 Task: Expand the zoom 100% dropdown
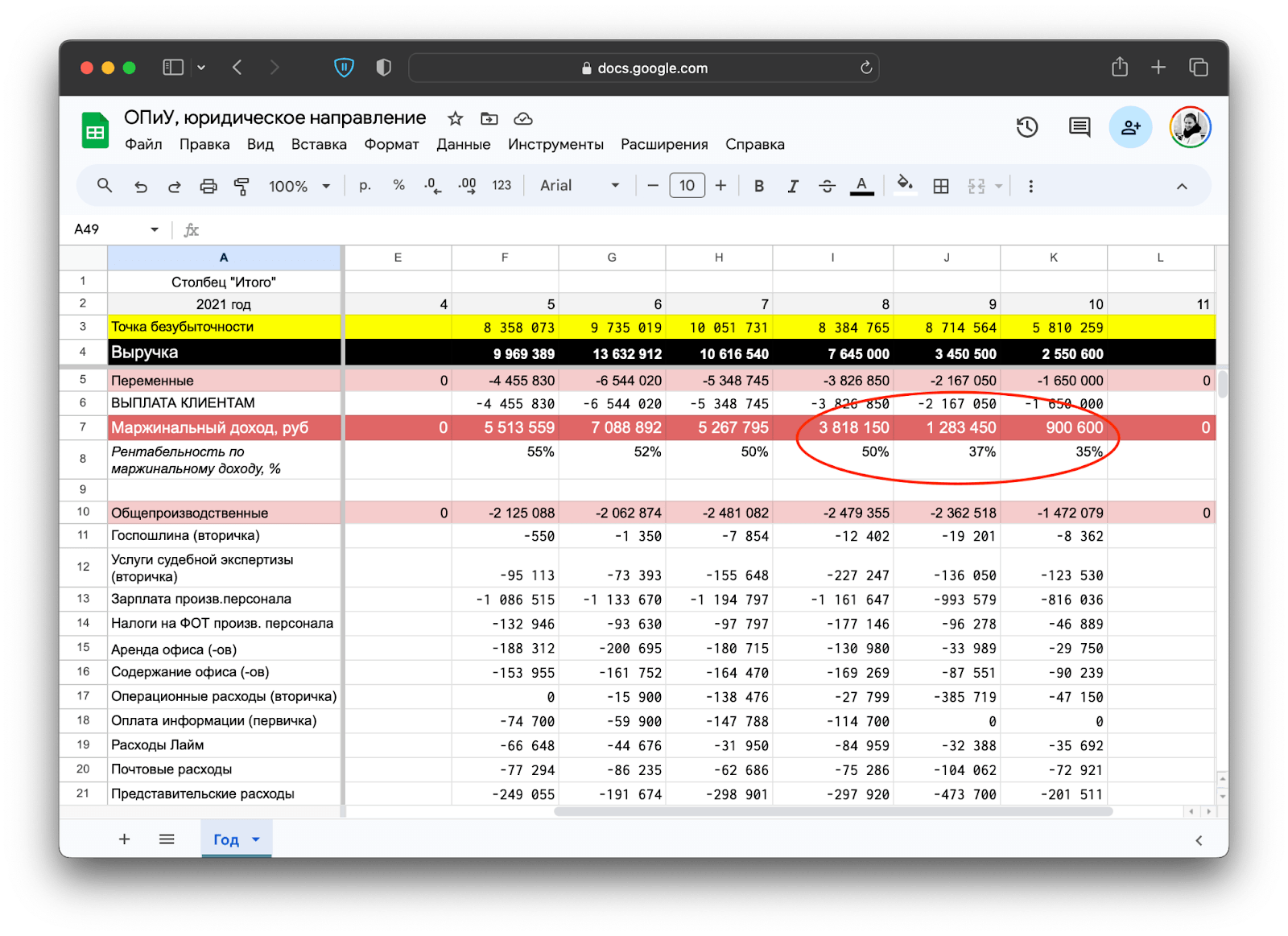point(299,186)
